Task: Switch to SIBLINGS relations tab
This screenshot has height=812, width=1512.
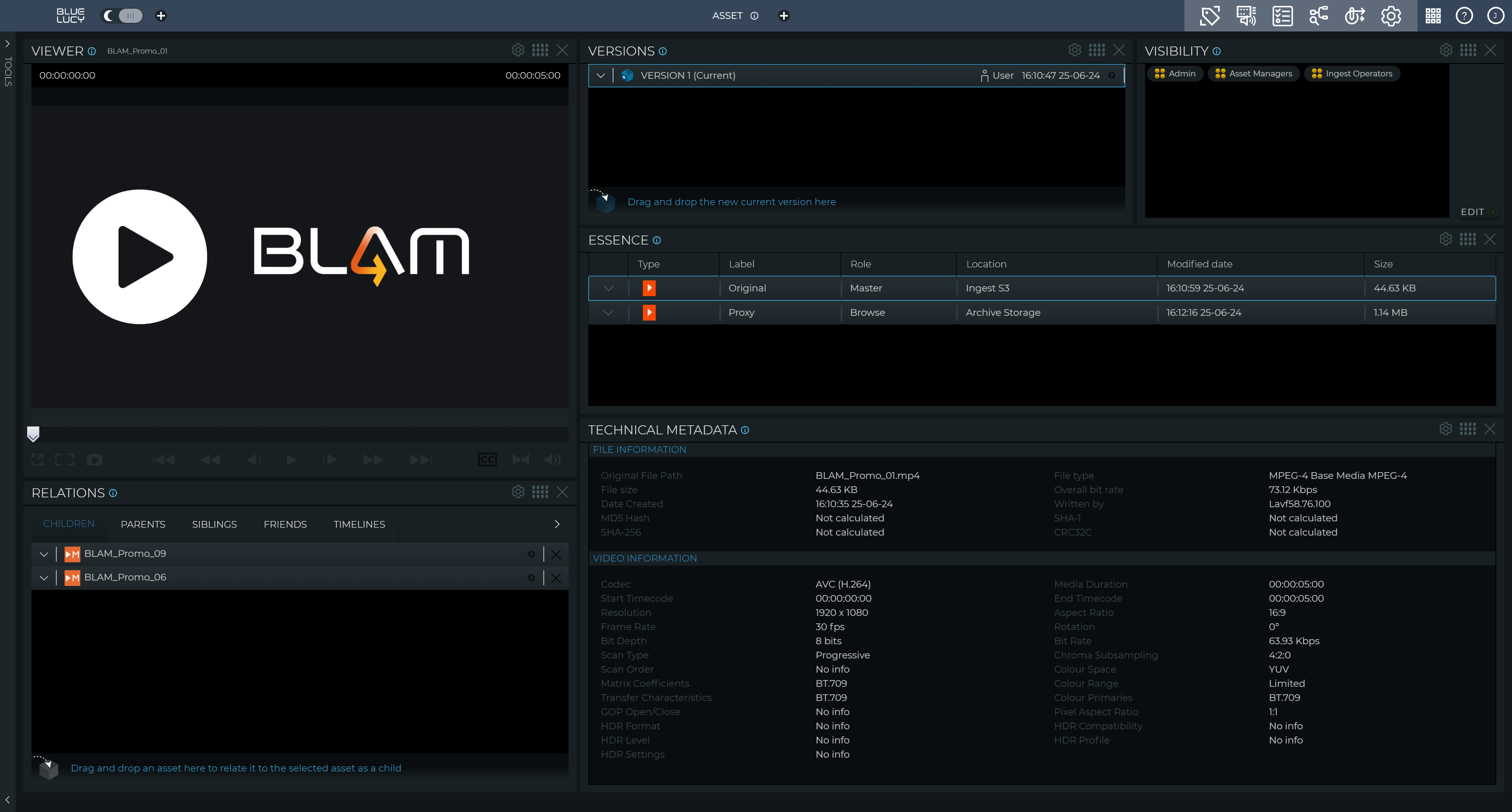Action: [214, 524]
